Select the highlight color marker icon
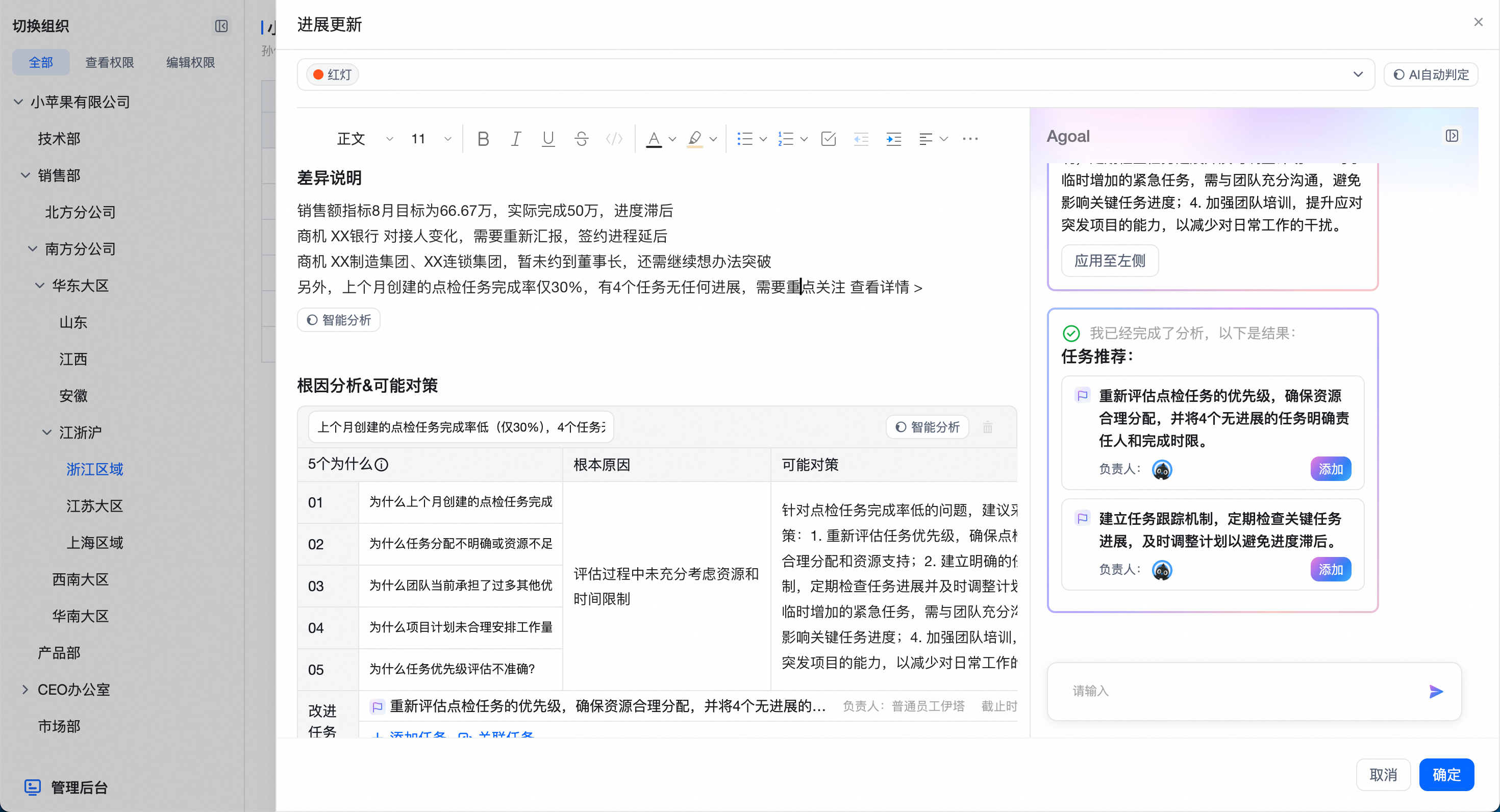 [695, 139]
